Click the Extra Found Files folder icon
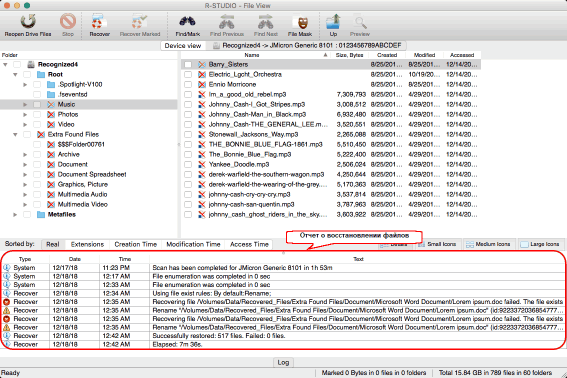Viewport: 567px width, 378px height. click(x=41, y=135)
